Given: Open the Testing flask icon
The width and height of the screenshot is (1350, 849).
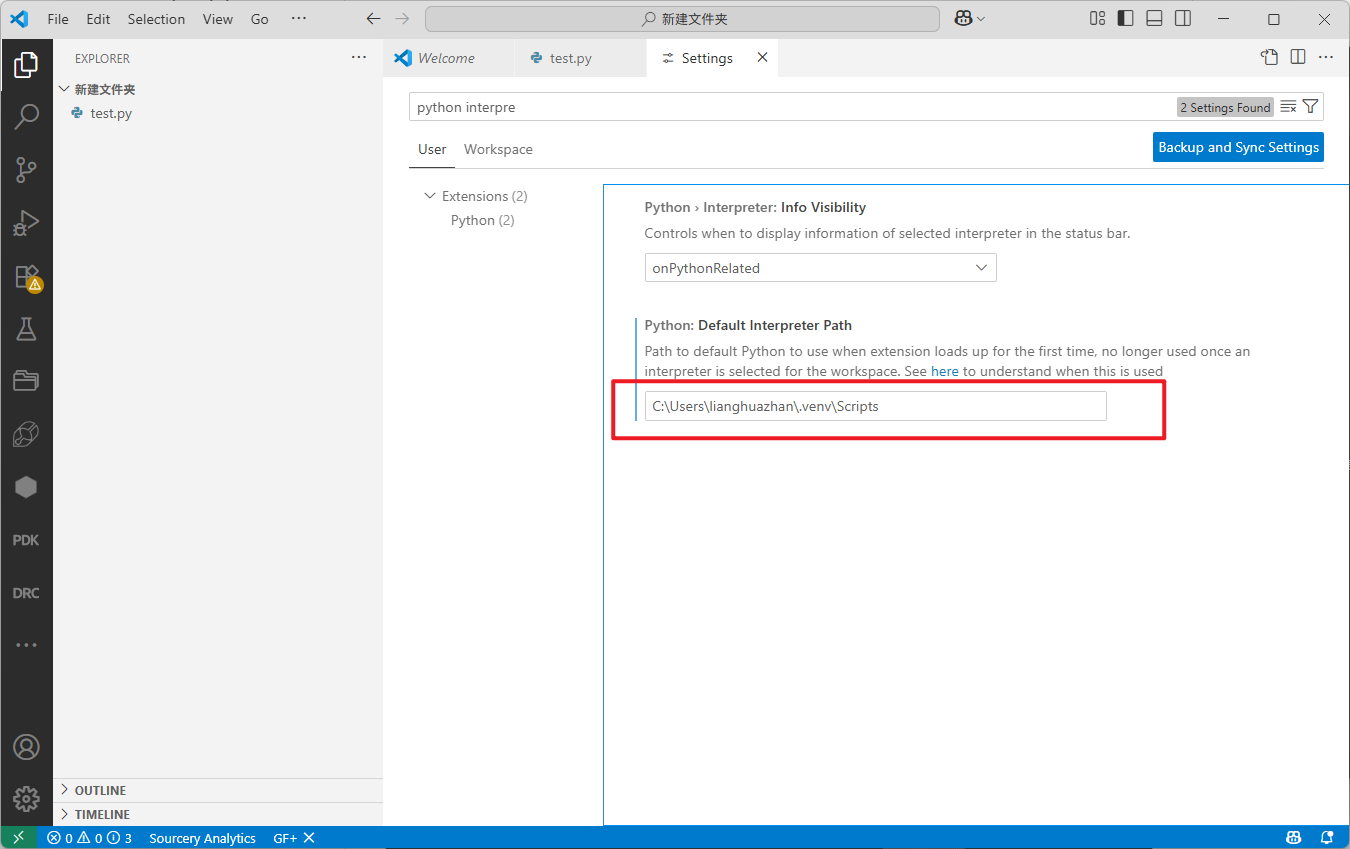Looking at the screenshot, I should tap(26, 328).
